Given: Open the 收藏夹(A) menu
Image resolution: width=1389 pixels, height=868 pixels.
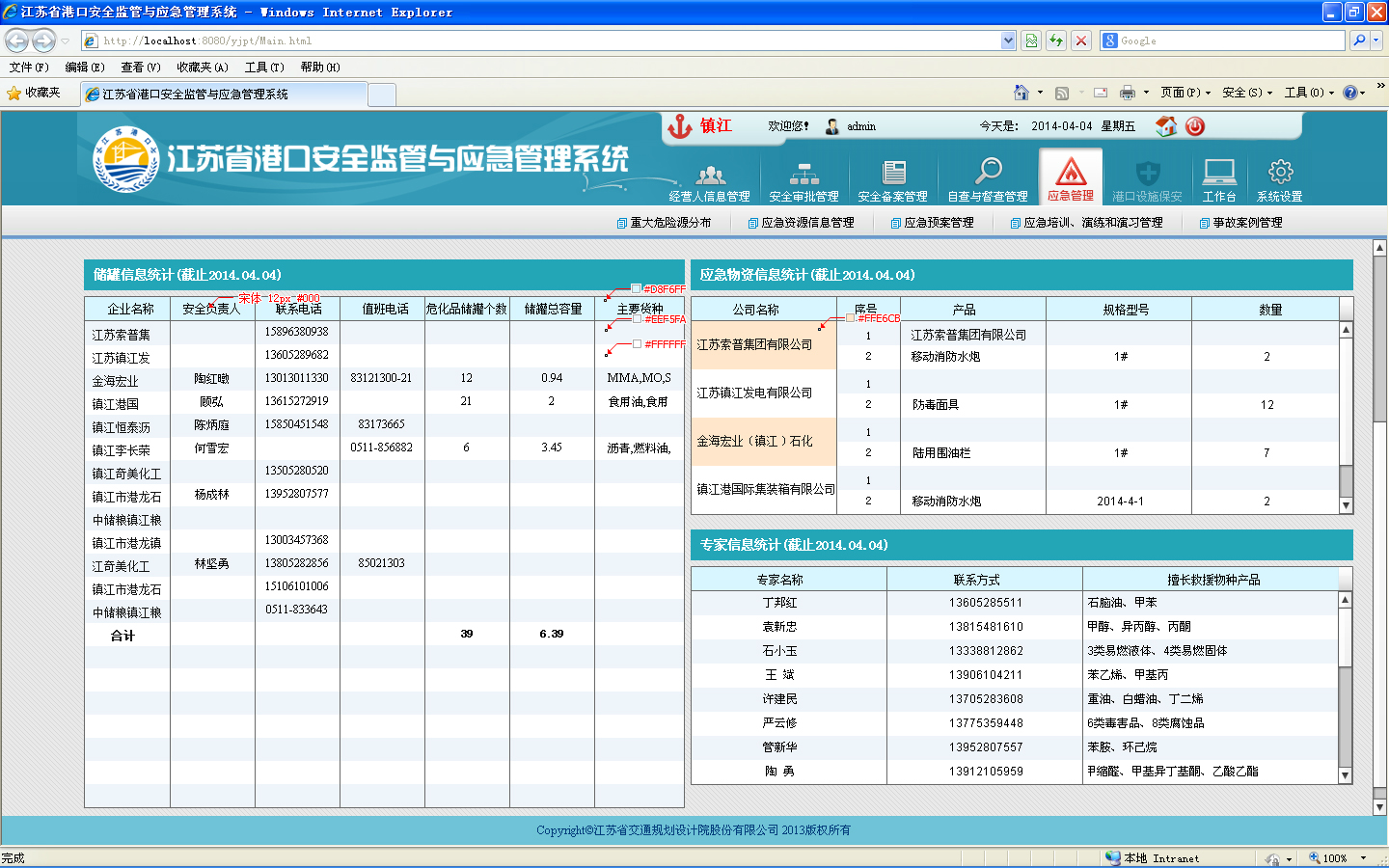Looking at the screenshot, I should [x=203, y=68].
